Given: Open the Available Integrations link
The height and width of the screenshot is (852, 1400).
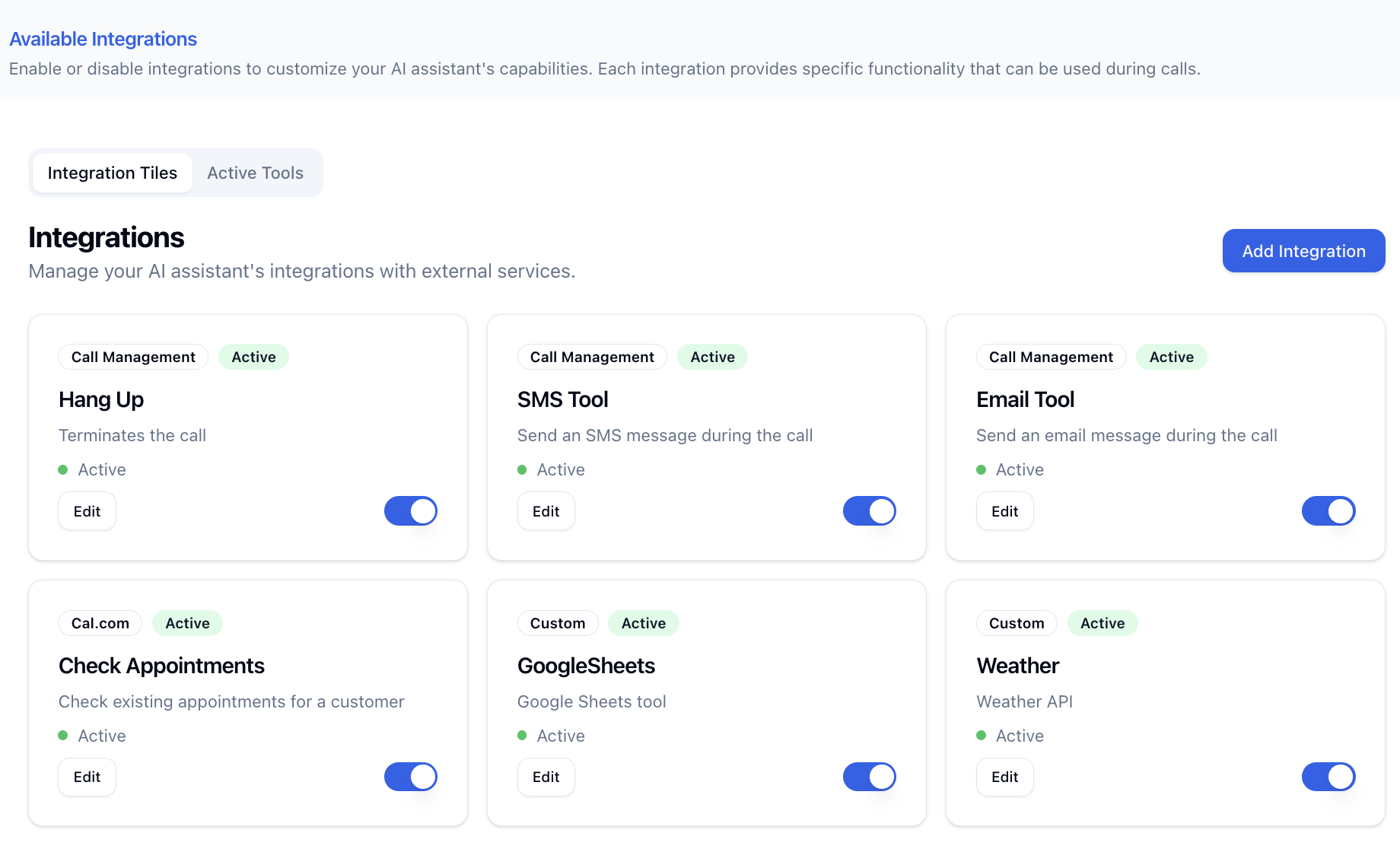Looking at the screenshot, I should (x=103, y=39).
